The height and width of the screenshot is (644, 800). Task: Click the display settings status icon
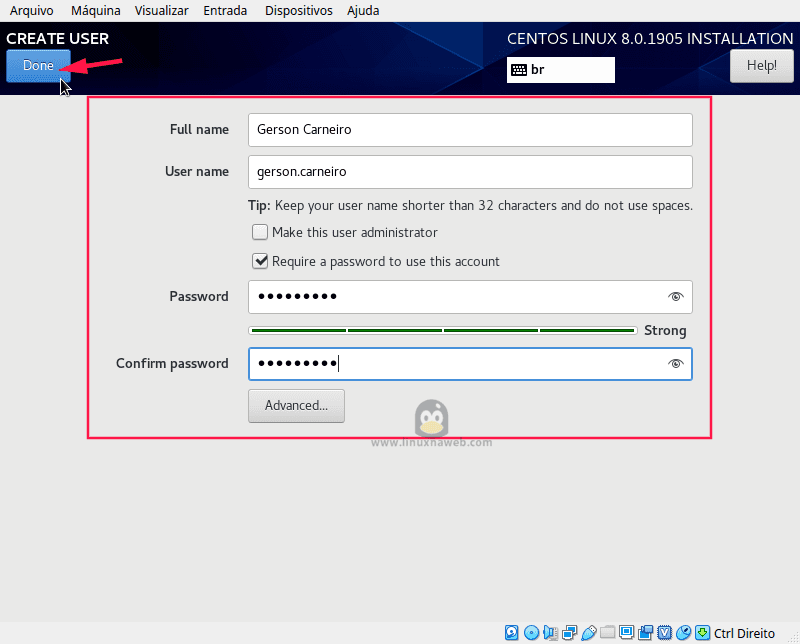pos(626,633)
